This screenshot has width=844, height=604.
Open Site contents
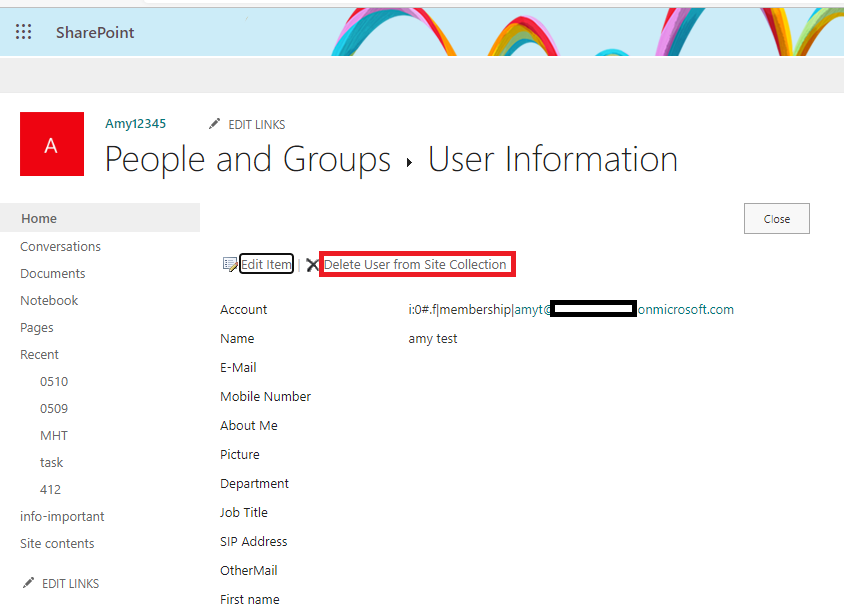[57, 543]
